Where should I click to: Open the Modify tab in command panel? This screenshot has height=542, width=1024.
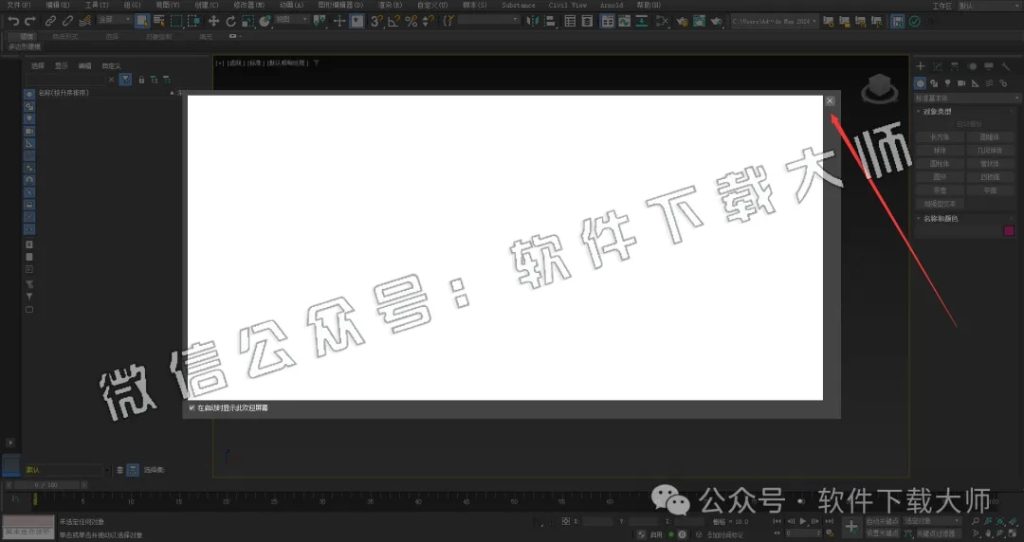pos(938,66)
